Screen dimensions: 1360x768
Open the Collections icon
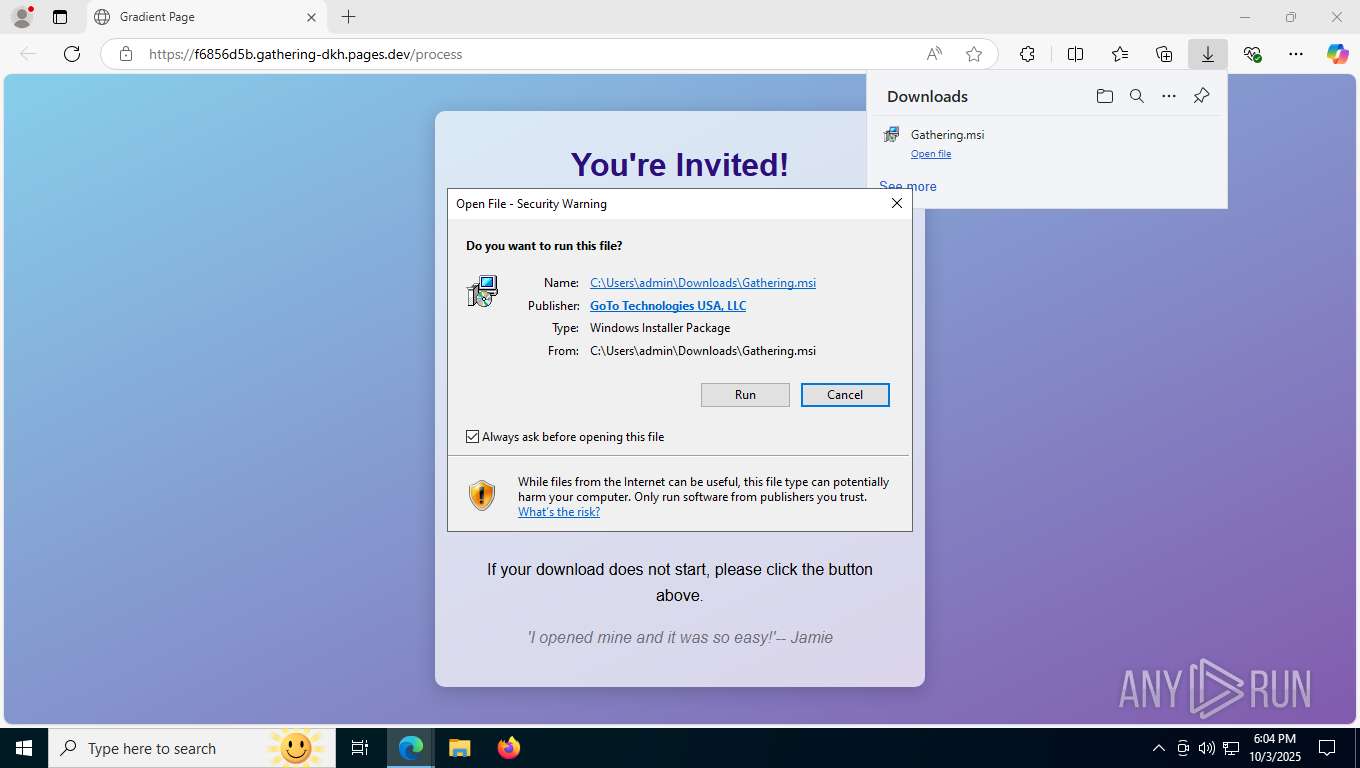[1164, 54]
